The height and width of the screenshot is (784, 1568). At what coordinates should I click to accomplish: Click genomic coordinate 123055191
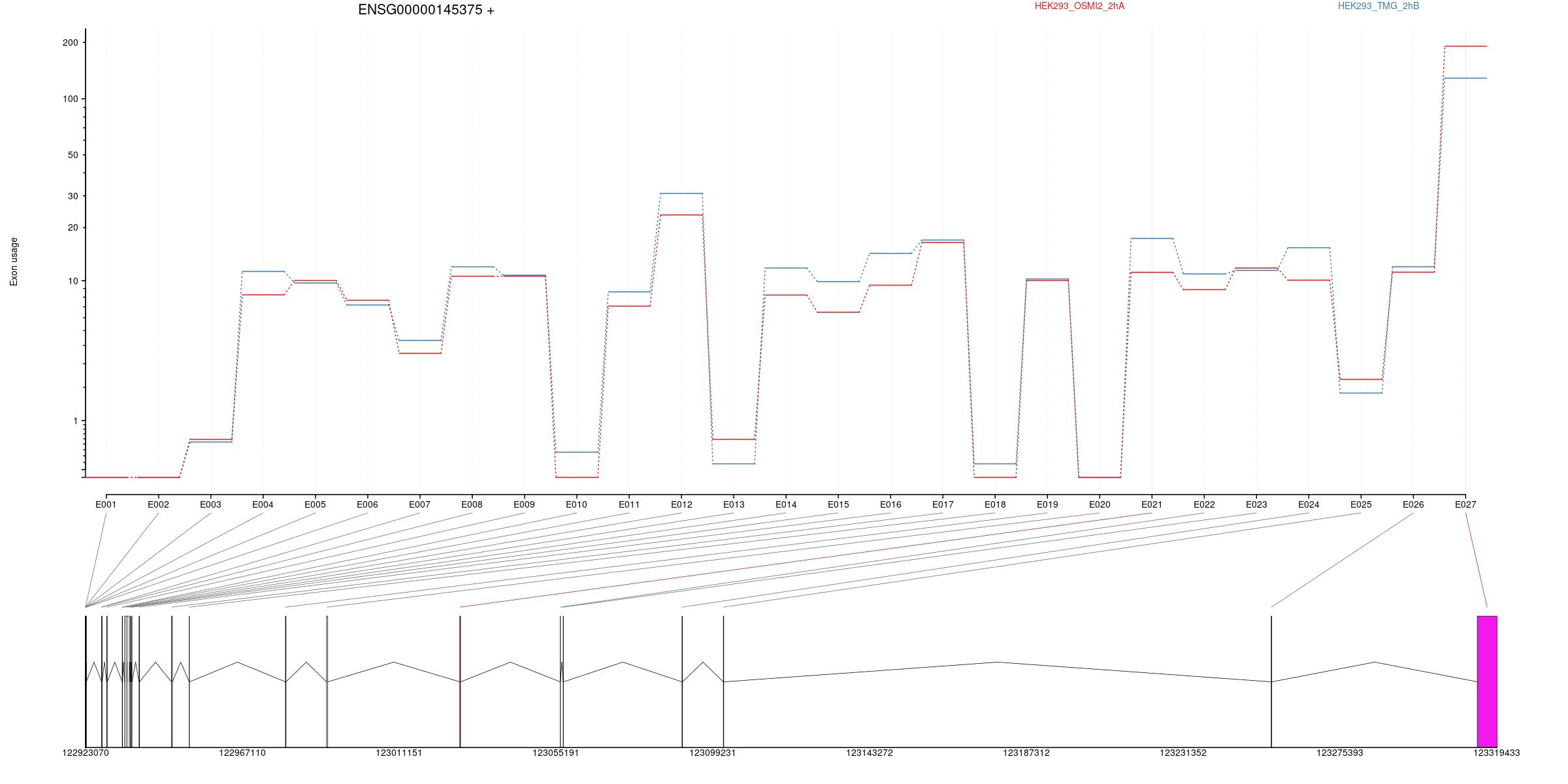pos(556,753)
